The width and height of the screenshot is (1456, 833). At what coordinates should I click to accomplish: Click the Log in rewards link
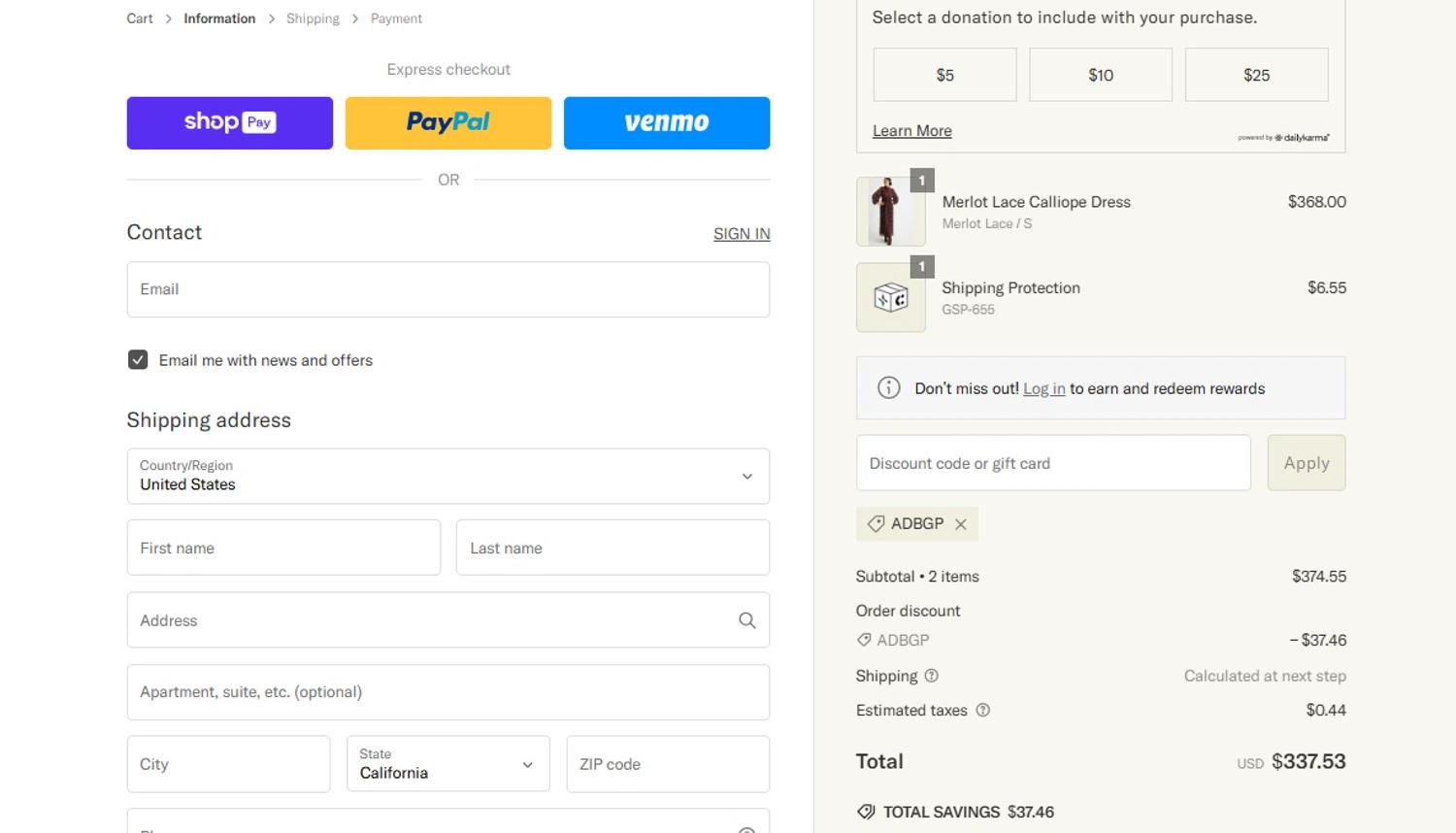tap(1044, 388)
